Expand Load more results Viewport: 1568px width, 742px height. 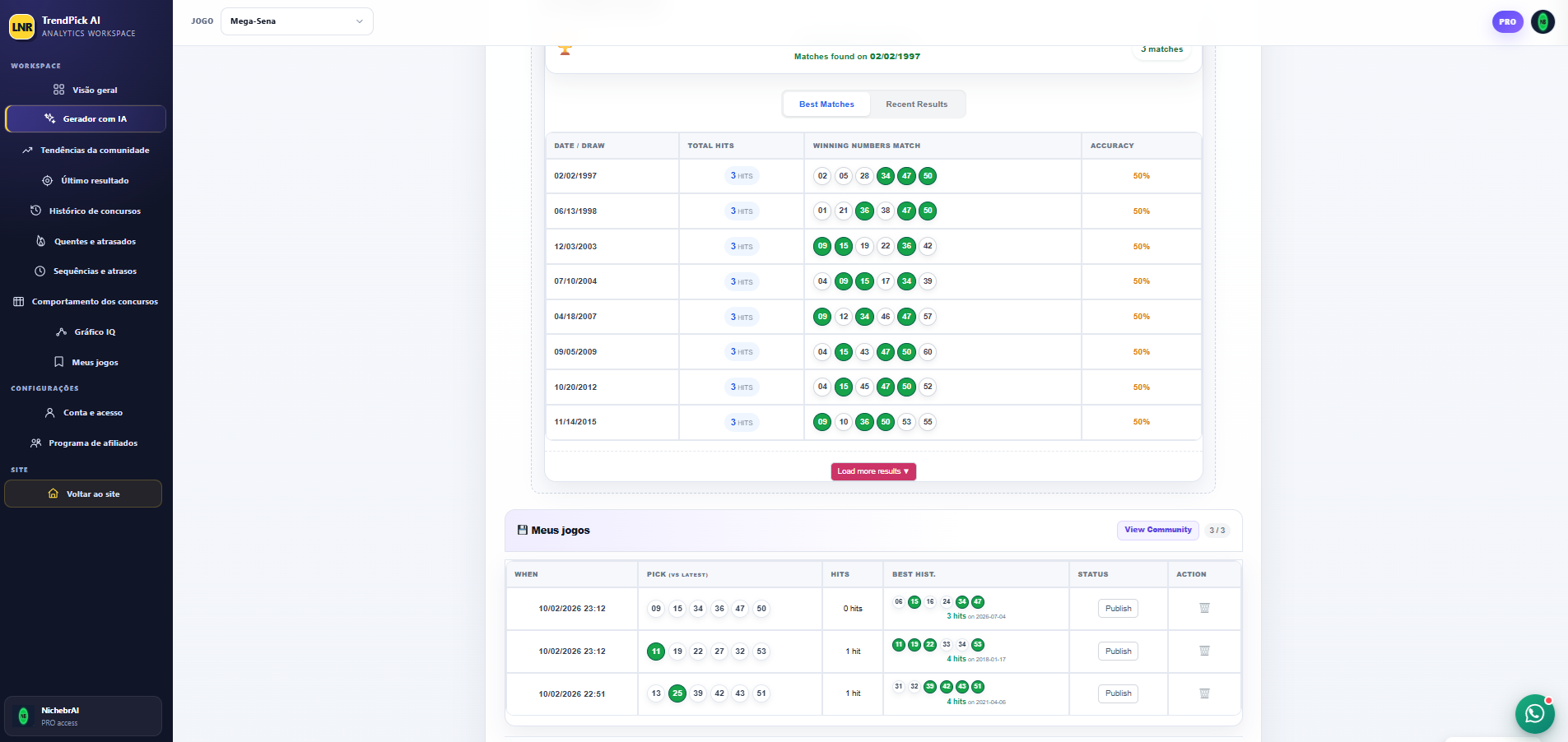(x=873, y=471)
